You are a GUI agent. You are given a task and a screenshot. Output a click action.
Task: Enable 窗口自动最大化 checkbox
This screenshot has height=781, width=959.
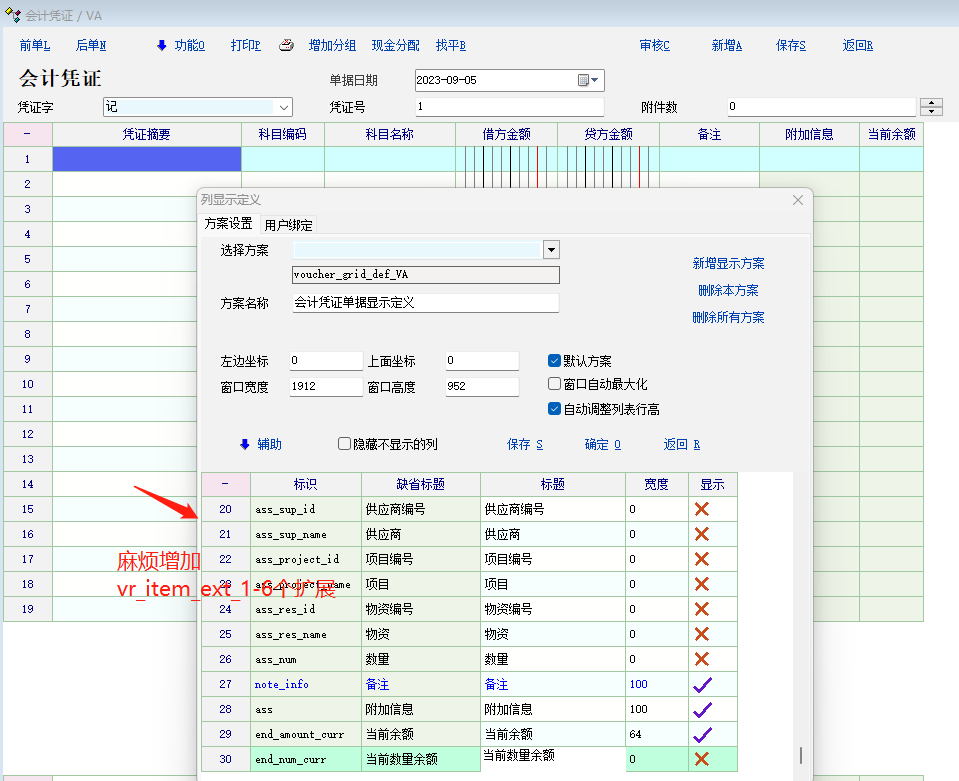click(x=555, y=384)
